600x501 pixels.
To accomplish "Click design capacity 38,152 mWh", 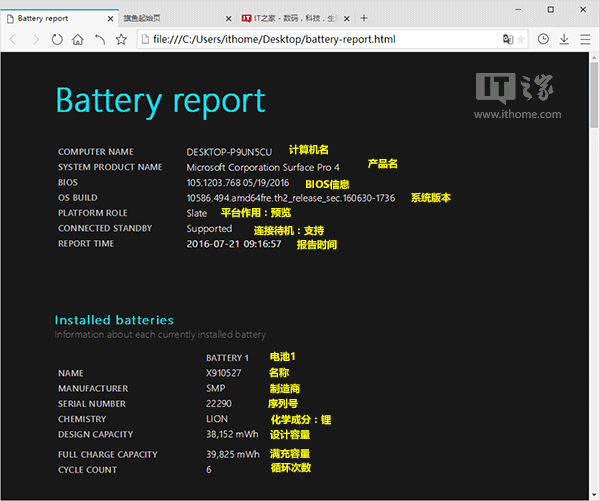I will click(x=232, y=434).
